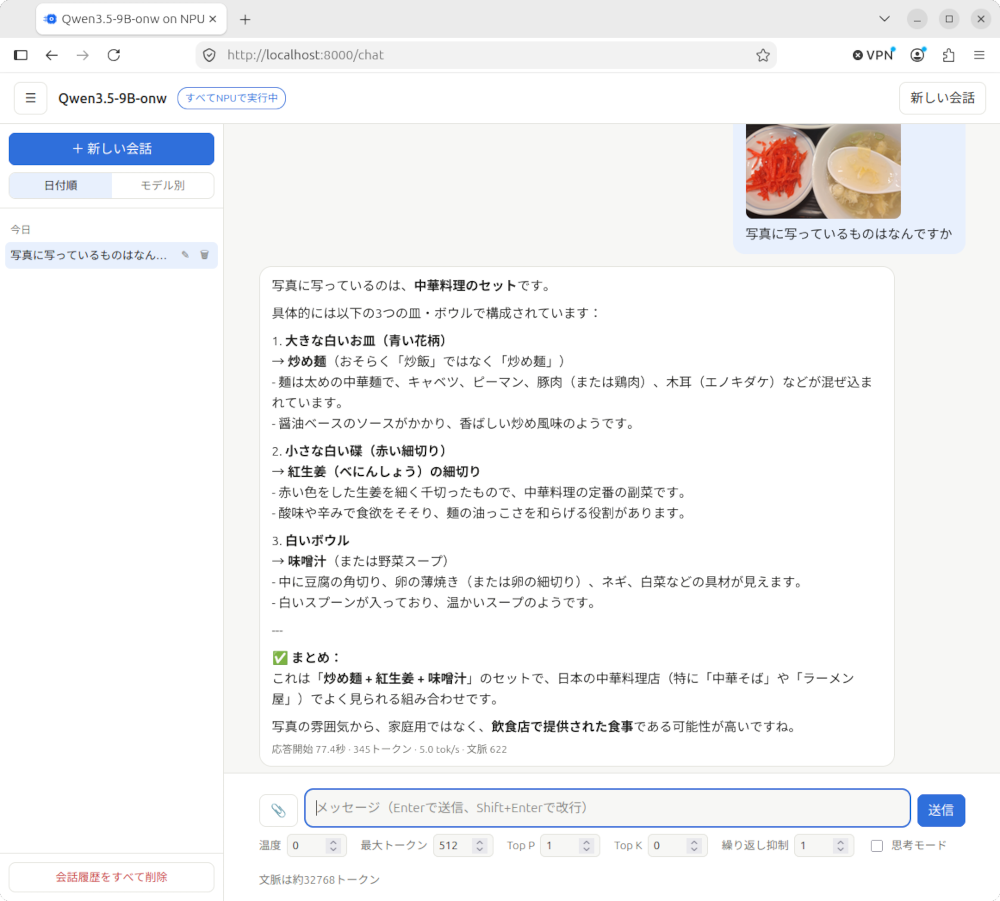
Task: Click the 繰り返し抑制 stepper arrows
Action: pos(841,846)
